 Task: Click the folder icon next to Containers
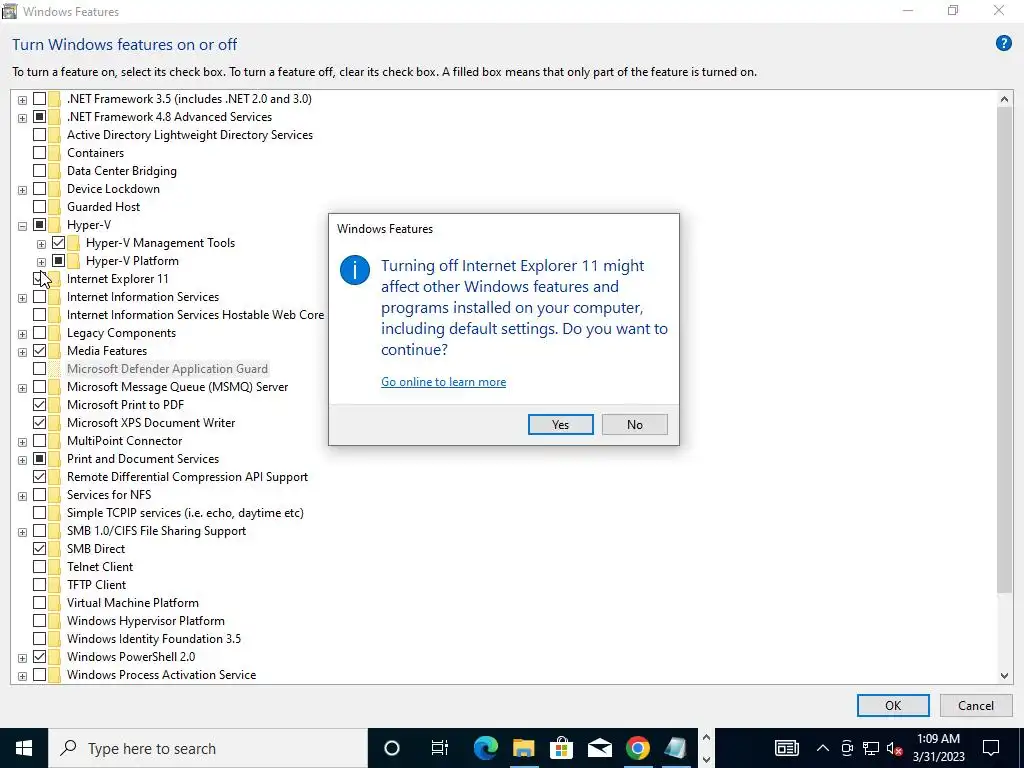(55, 153)
